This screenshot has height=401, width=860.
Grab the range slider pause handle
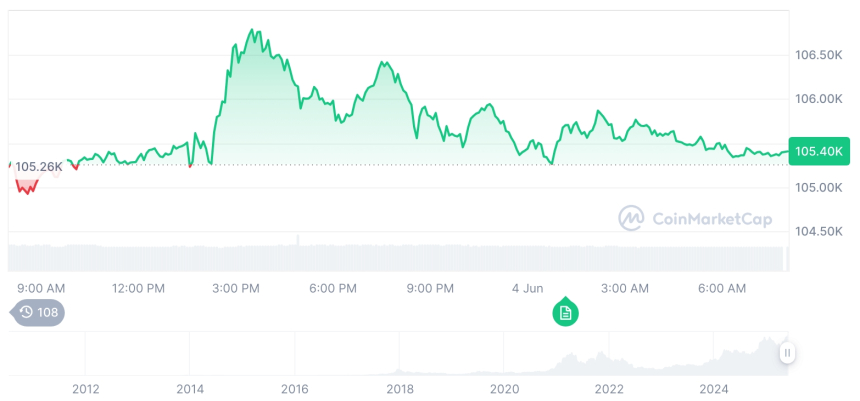click(788, 353)
